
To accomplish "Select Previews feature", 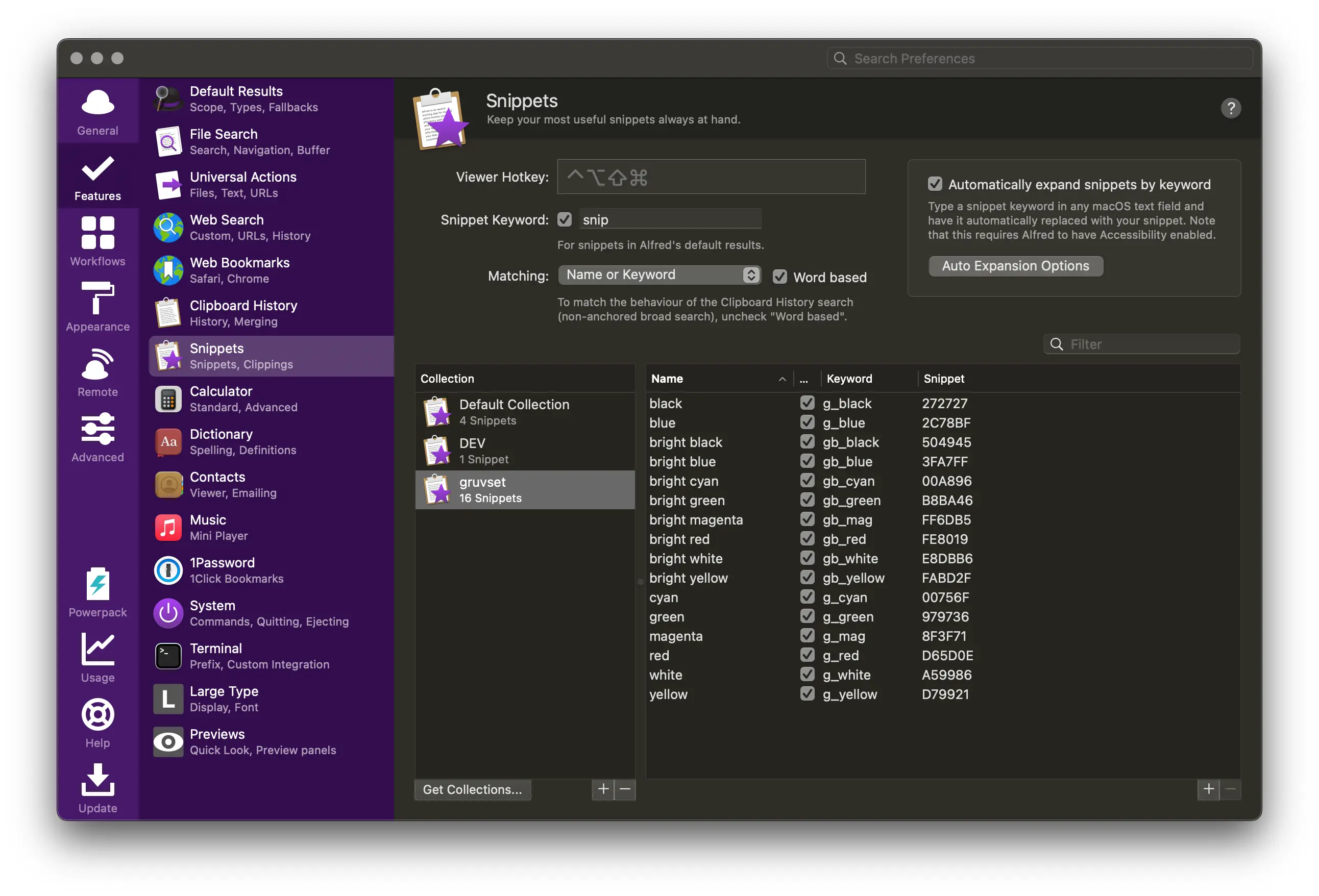I will click(x=271, y=742).
